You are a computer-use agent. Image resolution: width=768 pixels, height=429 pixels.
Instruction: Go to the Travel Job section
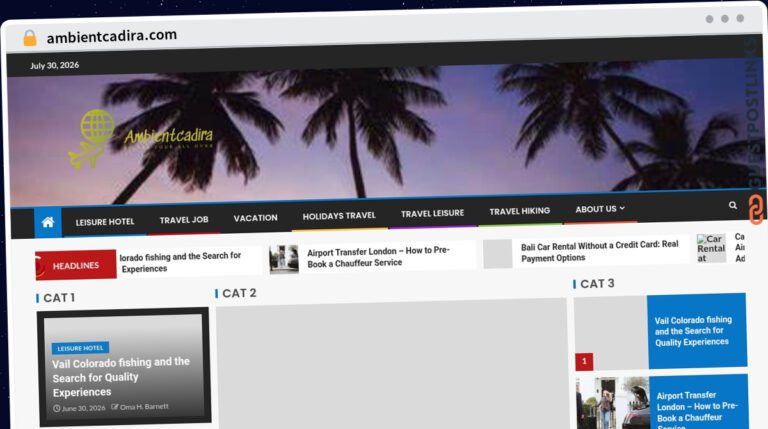coord(184,220)
